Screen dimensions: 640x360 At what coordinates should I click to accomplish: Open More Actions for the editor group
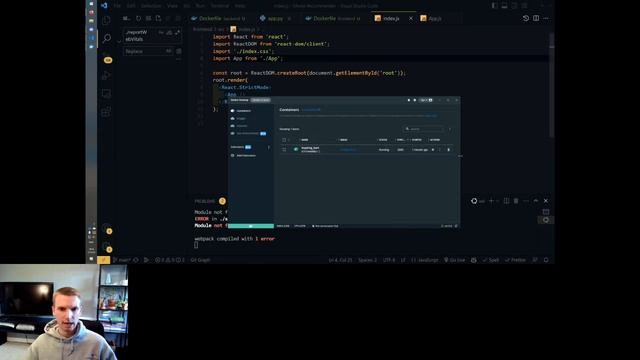(x=546, y=18)
